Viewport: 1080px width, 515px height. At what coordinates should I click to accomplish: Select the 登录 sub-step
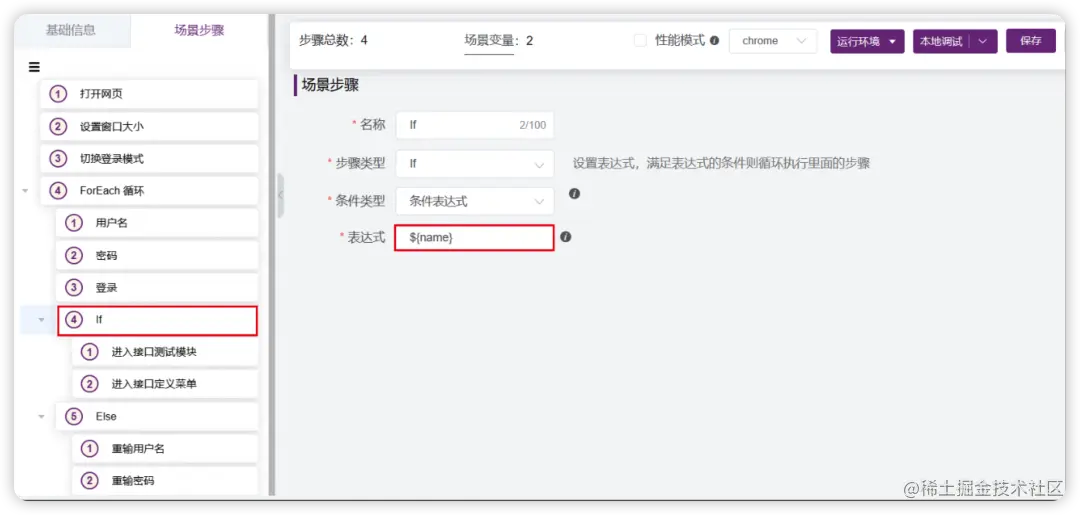click(x=157, y=287)
